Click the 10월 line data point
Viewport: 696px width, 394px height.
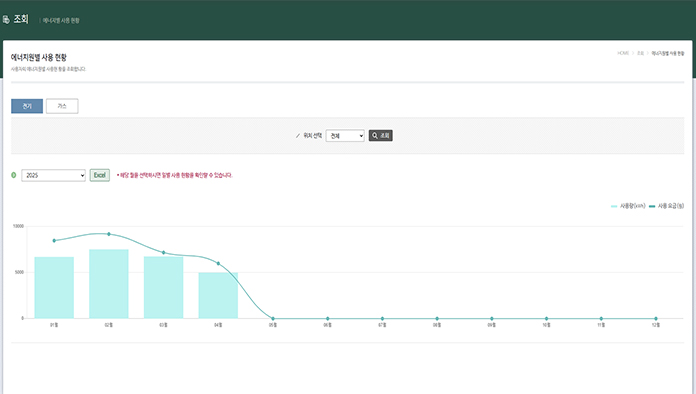pos(546,319)
